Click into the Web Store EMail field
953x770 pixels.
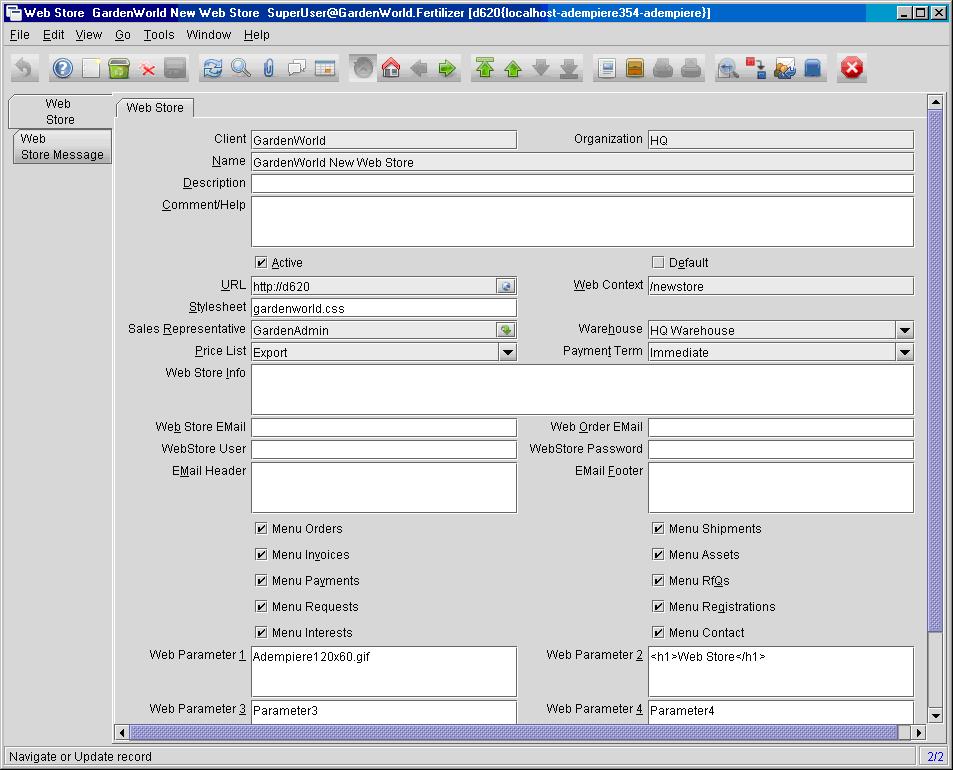pos(384,427)
